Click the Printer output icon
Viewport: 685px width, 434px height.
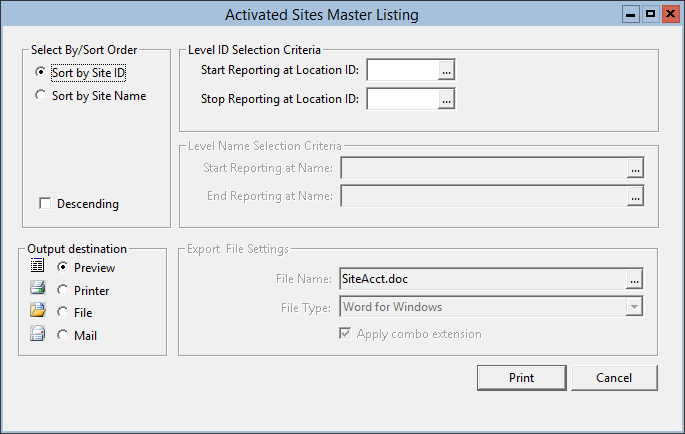pyautogui.click(x=37, y=290)
